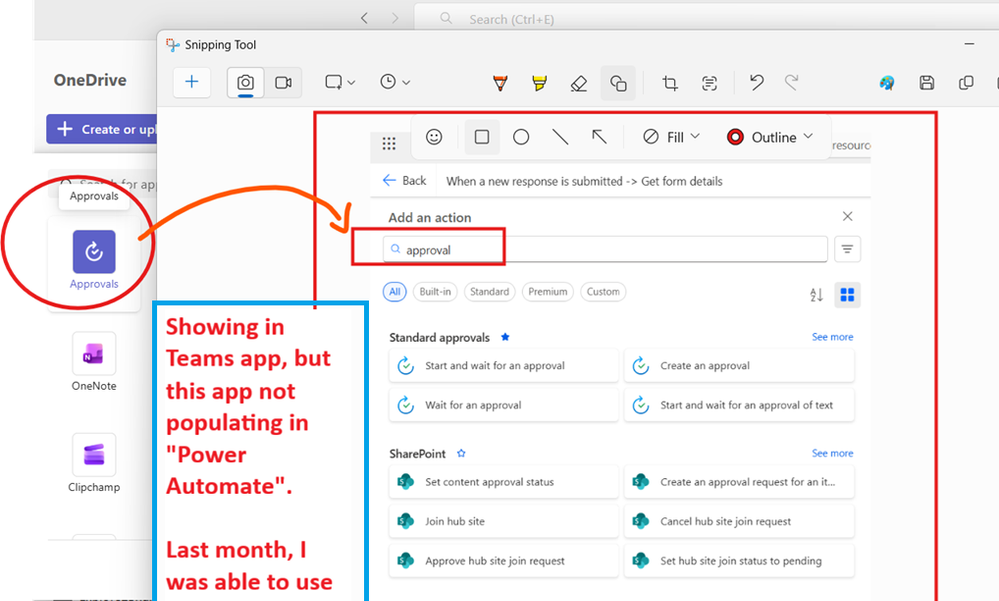The height and width of the screenshot is (601, 999).
Task: Click See more for Standard approvals
Action: 832,337
